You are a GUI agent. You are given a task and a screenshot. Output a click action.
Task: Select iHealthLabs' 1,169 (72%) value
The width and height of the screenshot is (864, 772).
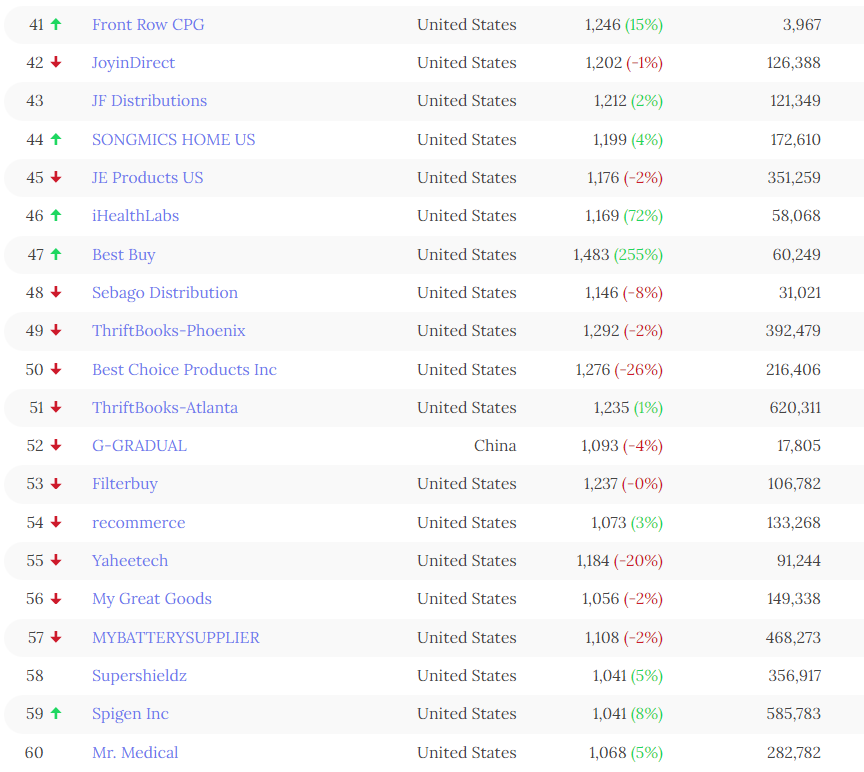click(624, 215)
